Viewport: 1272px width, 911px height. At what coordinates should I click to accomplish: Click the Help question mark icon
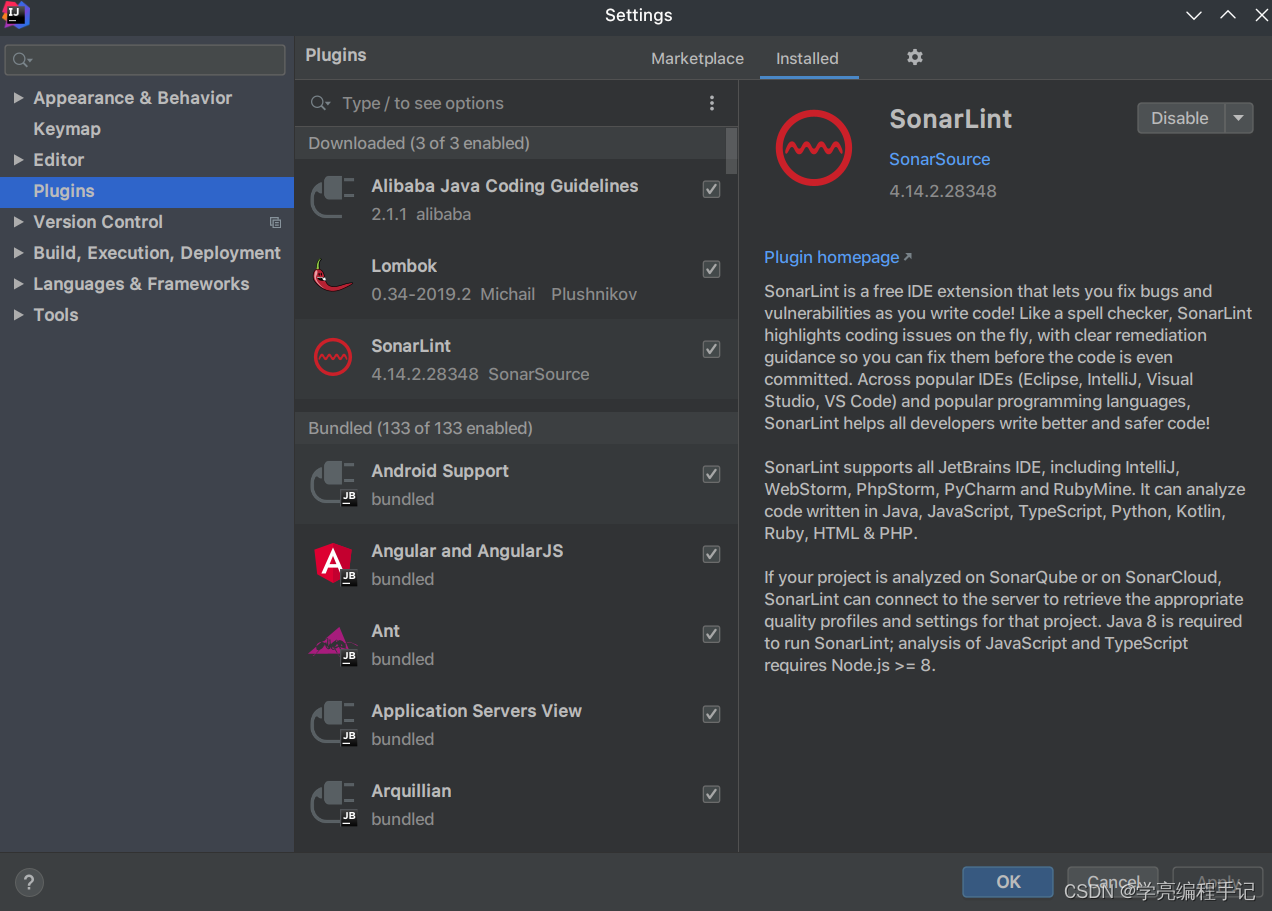tap(29, 883)
